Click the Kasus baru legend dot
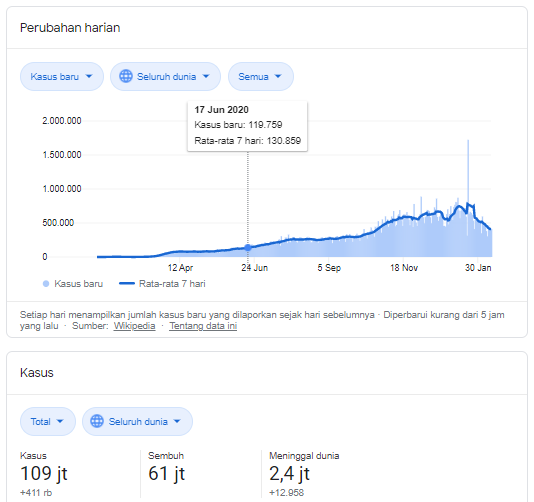The width and height of the screenshot is (534, 502). click(46, 284)
